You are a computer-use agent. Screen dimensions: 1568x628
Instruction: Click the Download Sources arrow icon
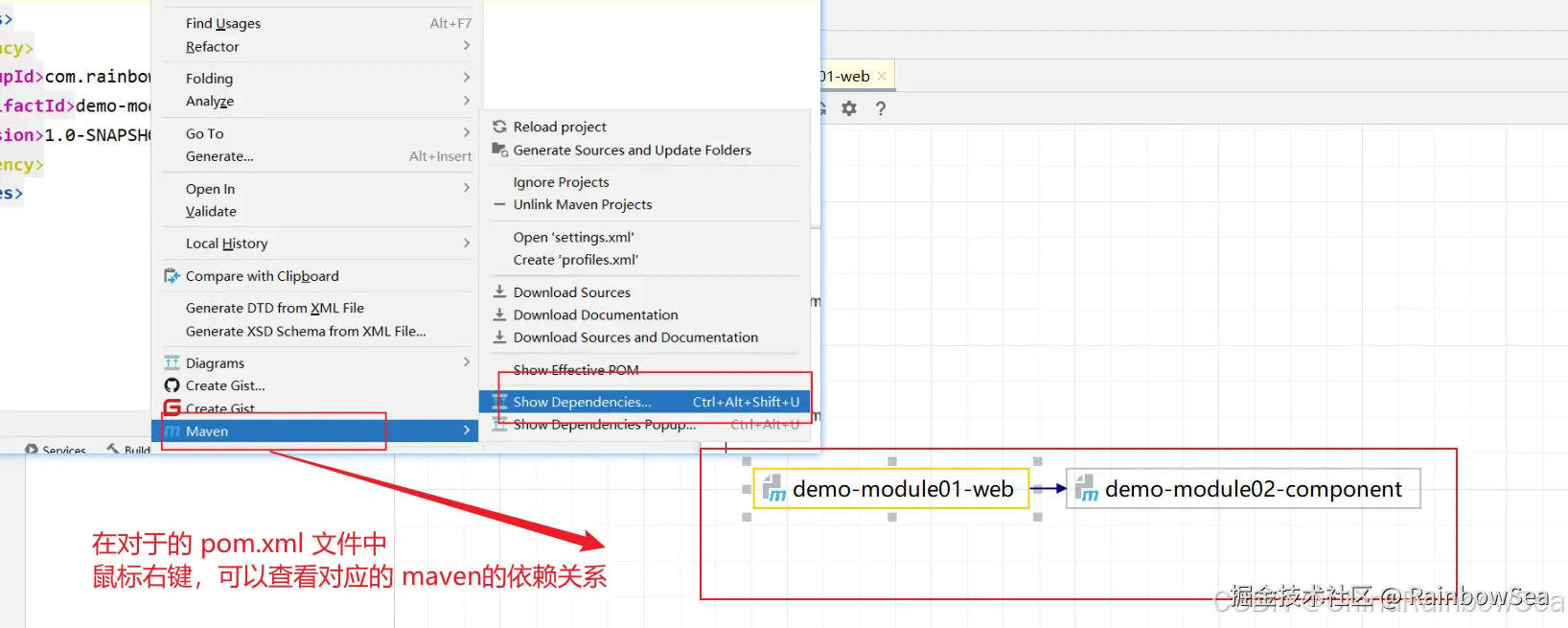(x=499, y=291)
